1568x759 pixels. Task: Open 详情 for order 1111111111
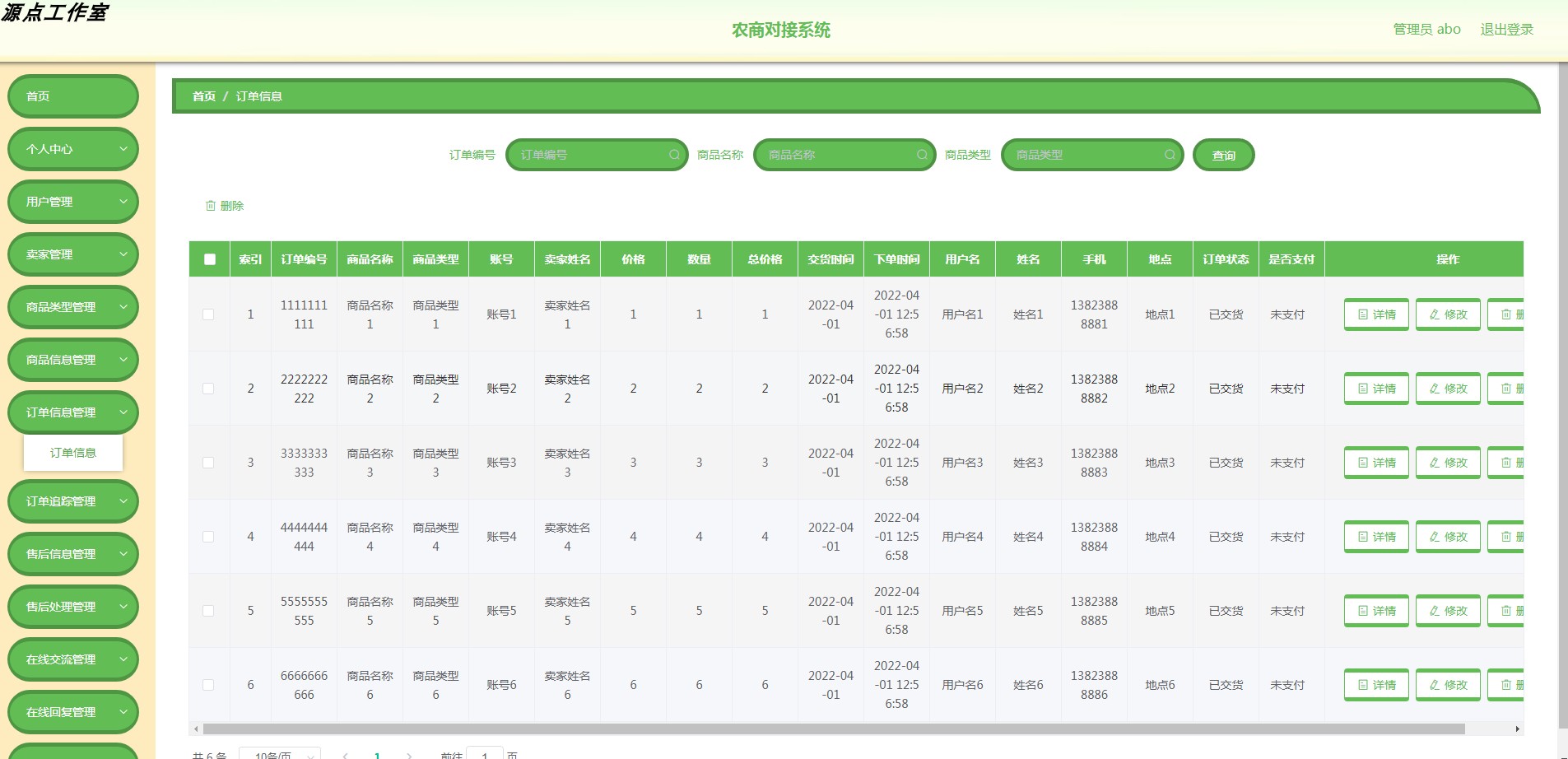pos(1376,314)
